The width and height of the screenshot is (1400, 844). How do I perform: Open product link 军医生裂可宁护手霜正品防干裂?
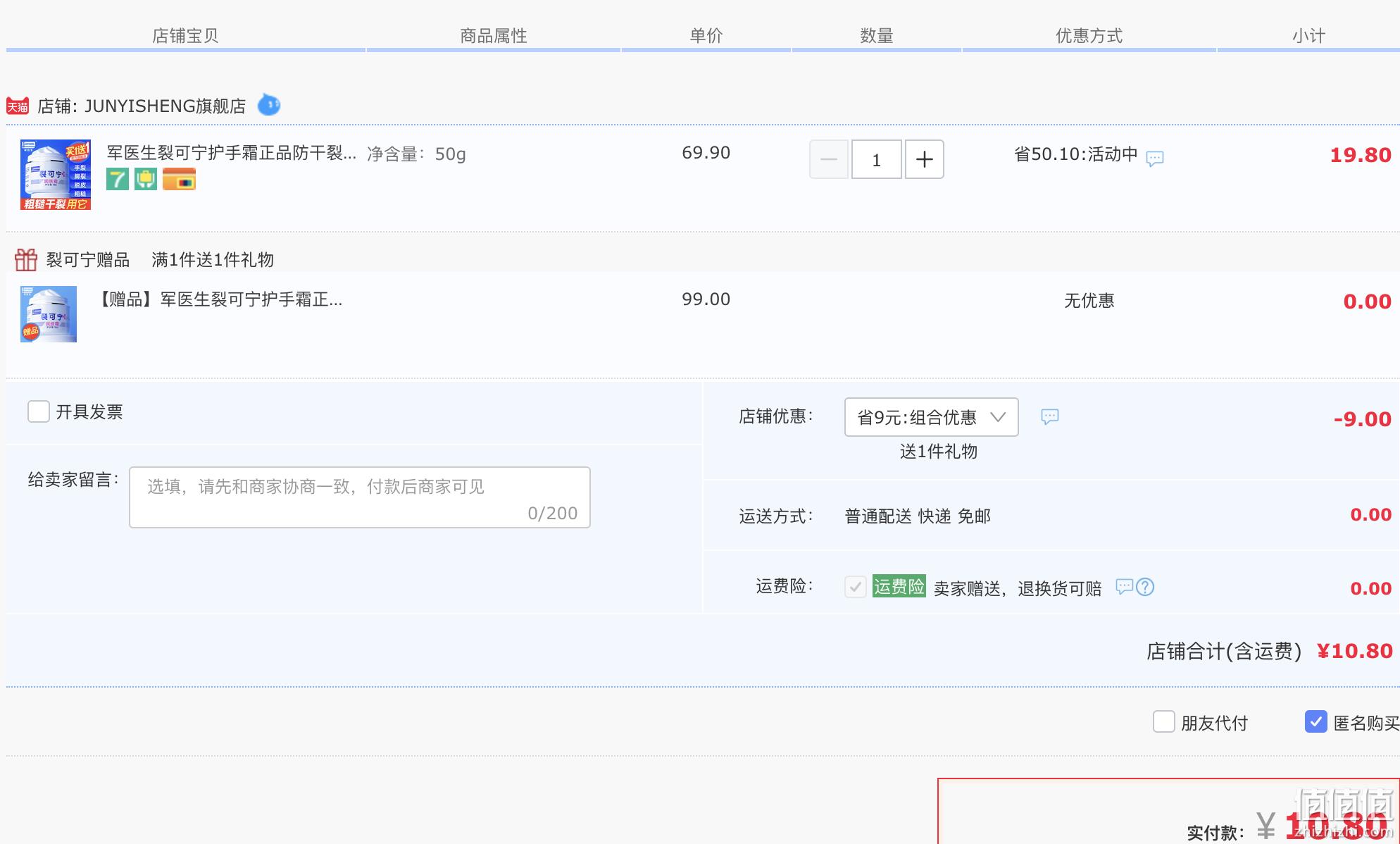[x=232, y=153]
